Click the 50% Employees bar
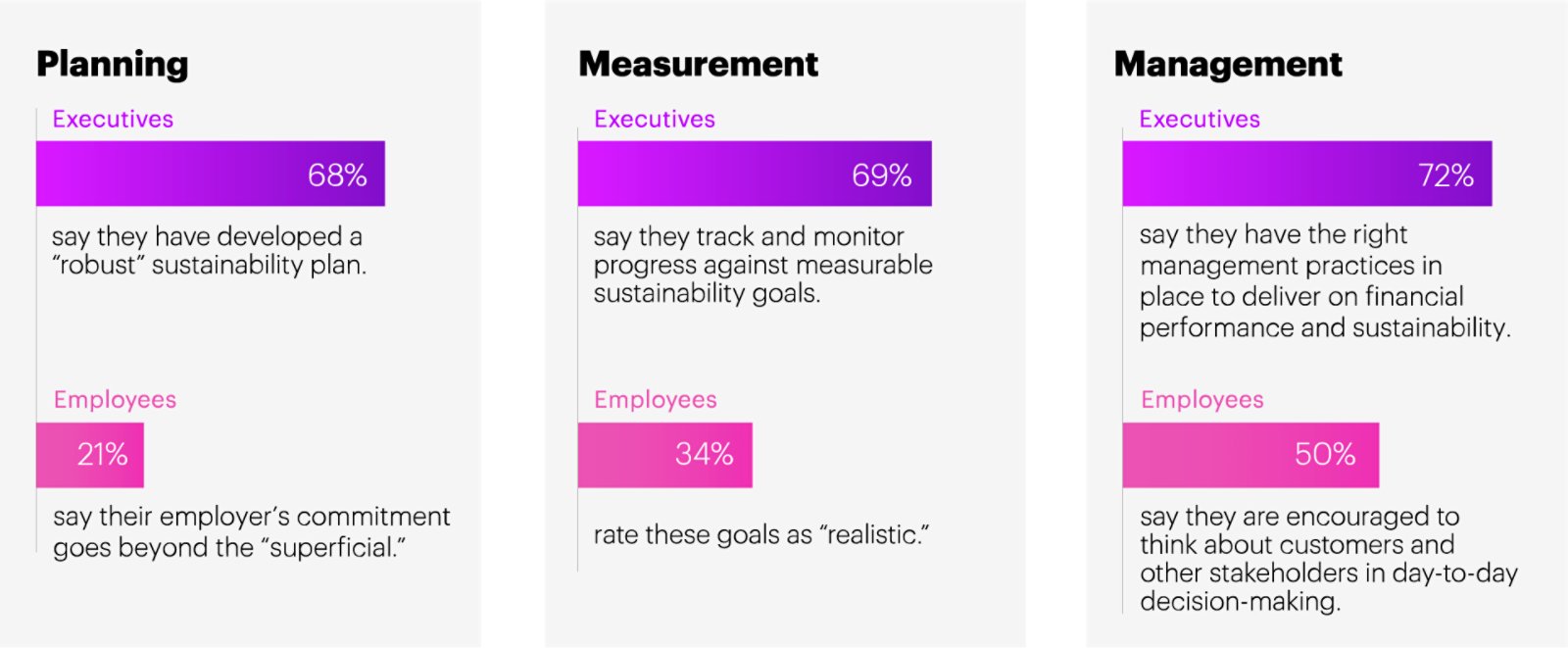 pos(1250,455)
